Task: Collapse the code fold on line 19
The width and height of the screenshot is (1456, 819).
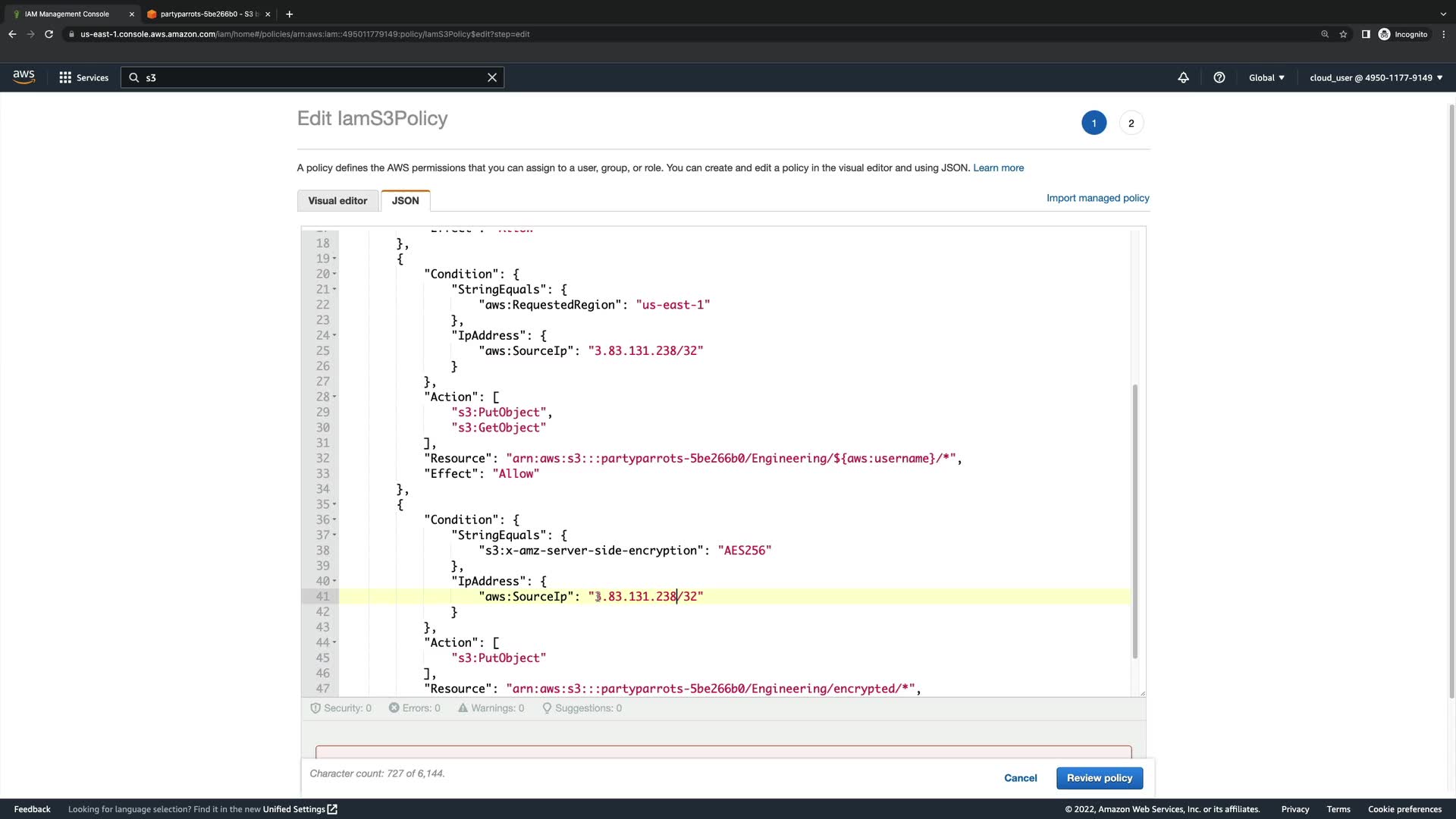Action: [334, 259]
